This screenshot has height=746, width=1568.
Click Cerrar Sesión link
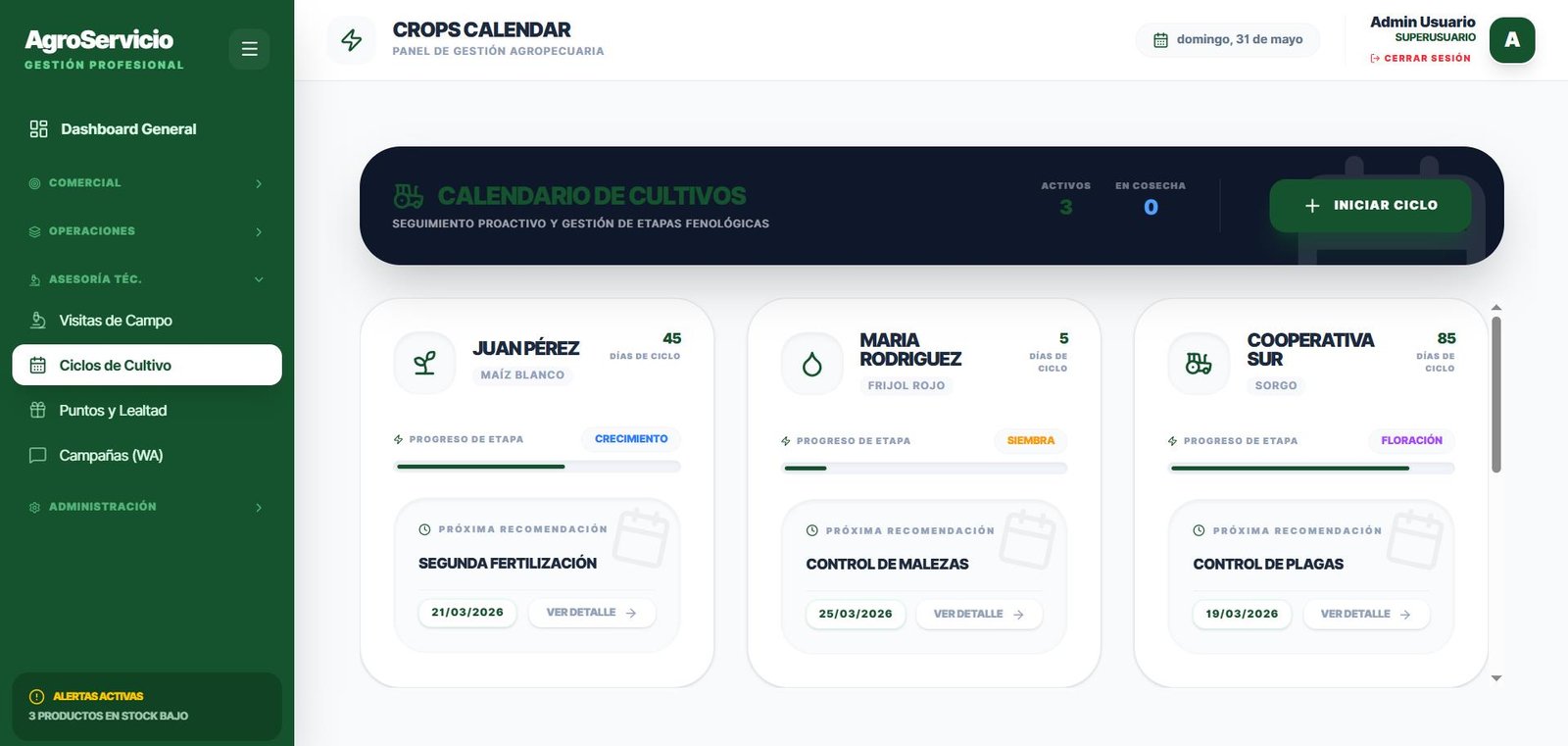tap(1420, 58)
